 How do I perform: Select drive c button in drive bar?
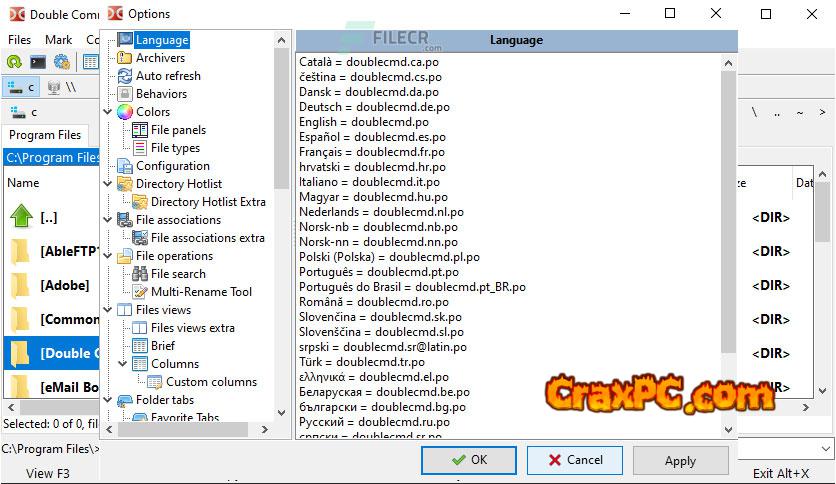coord(22,87)
